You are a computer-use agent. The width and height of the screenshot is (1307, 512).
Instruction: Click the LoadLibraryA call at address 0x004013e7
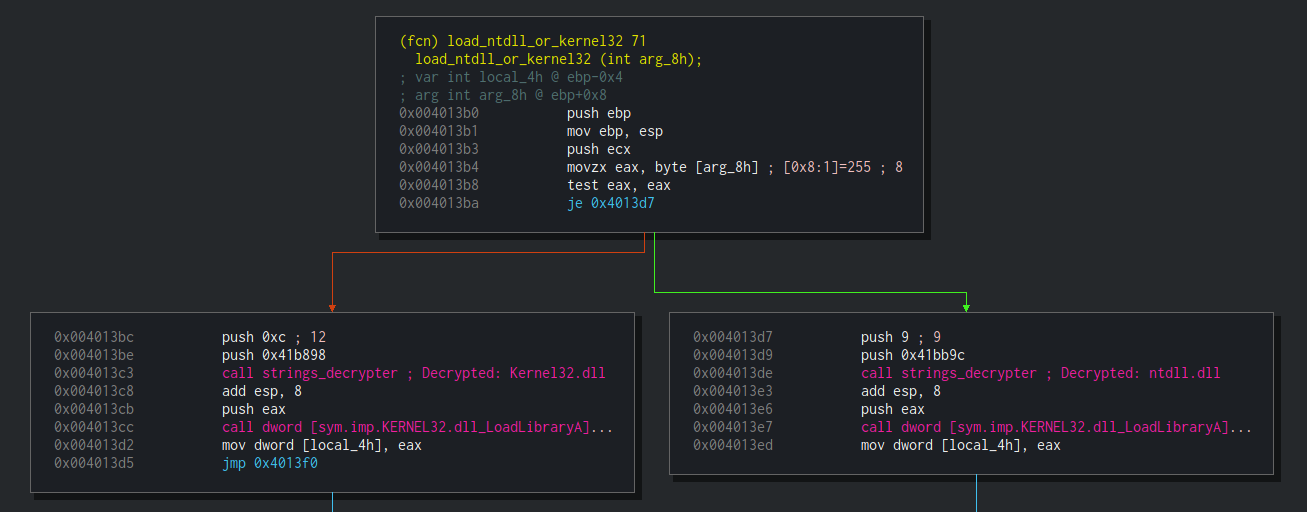1055,427
